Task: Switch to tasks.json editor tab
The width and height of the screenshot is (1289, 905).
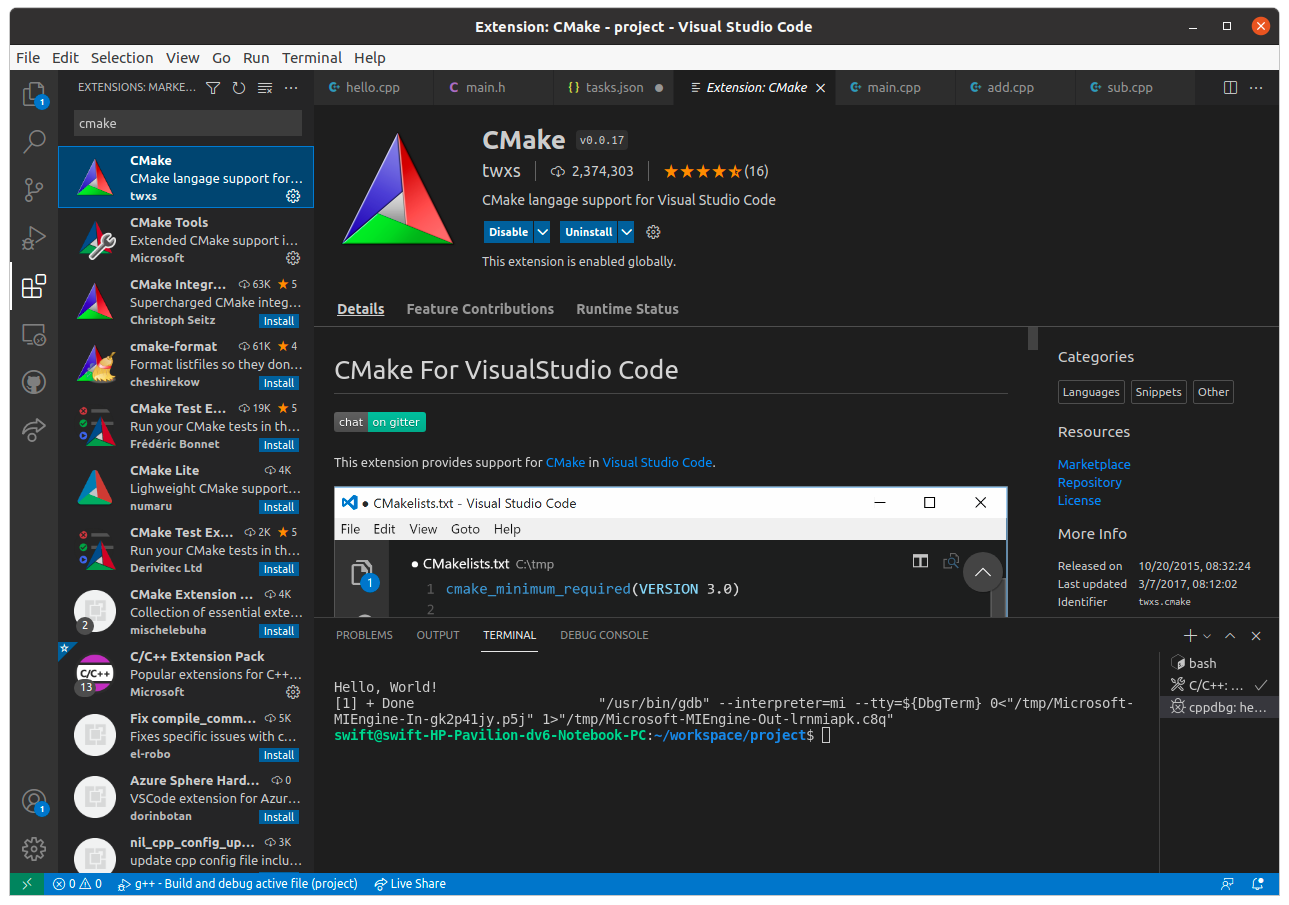Action: pos(614,88)
